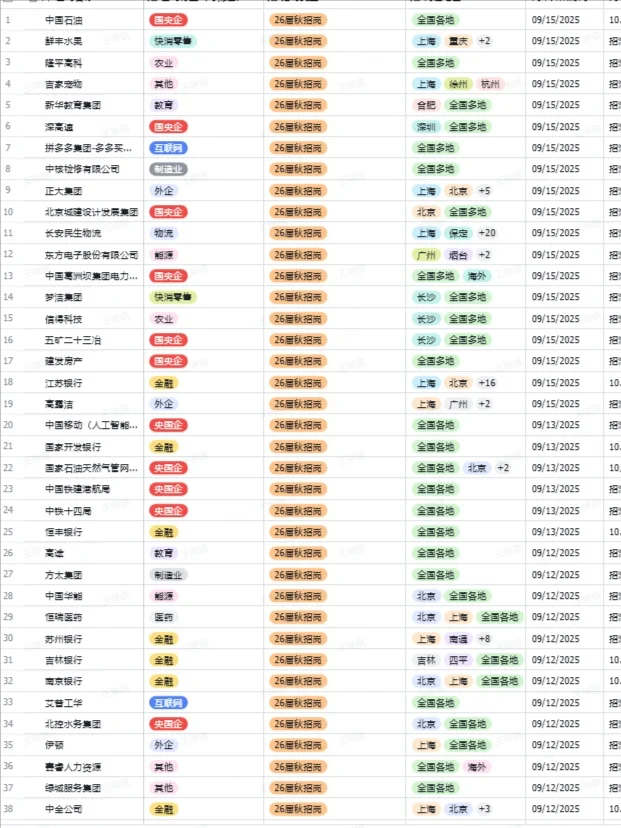Select the 中金公司 company cell
Screen dimensions: 621x828
(63, 809)
